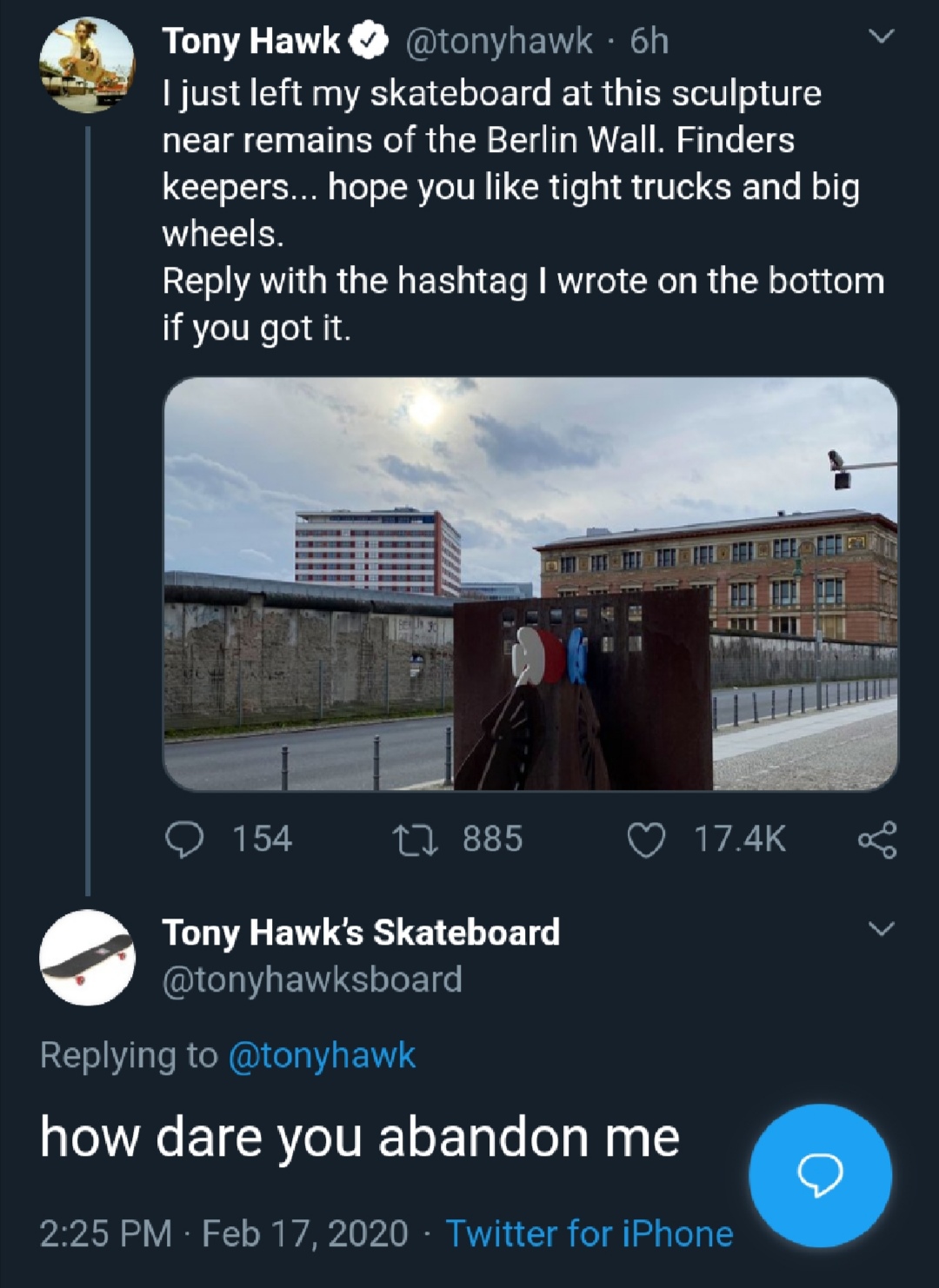This screenshot has height=1288, width=939.
Task: Click the @tonyhawk mention in reply
Action: 322,1055
